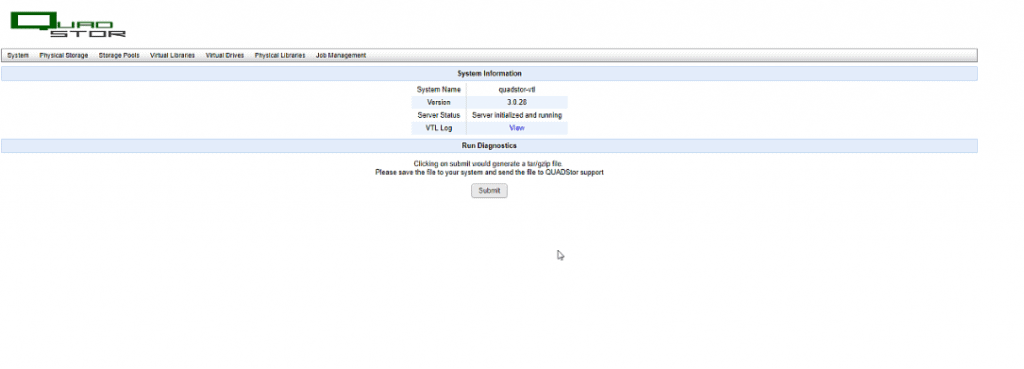Click the Run Diagnostics section header

click(489, 146)
